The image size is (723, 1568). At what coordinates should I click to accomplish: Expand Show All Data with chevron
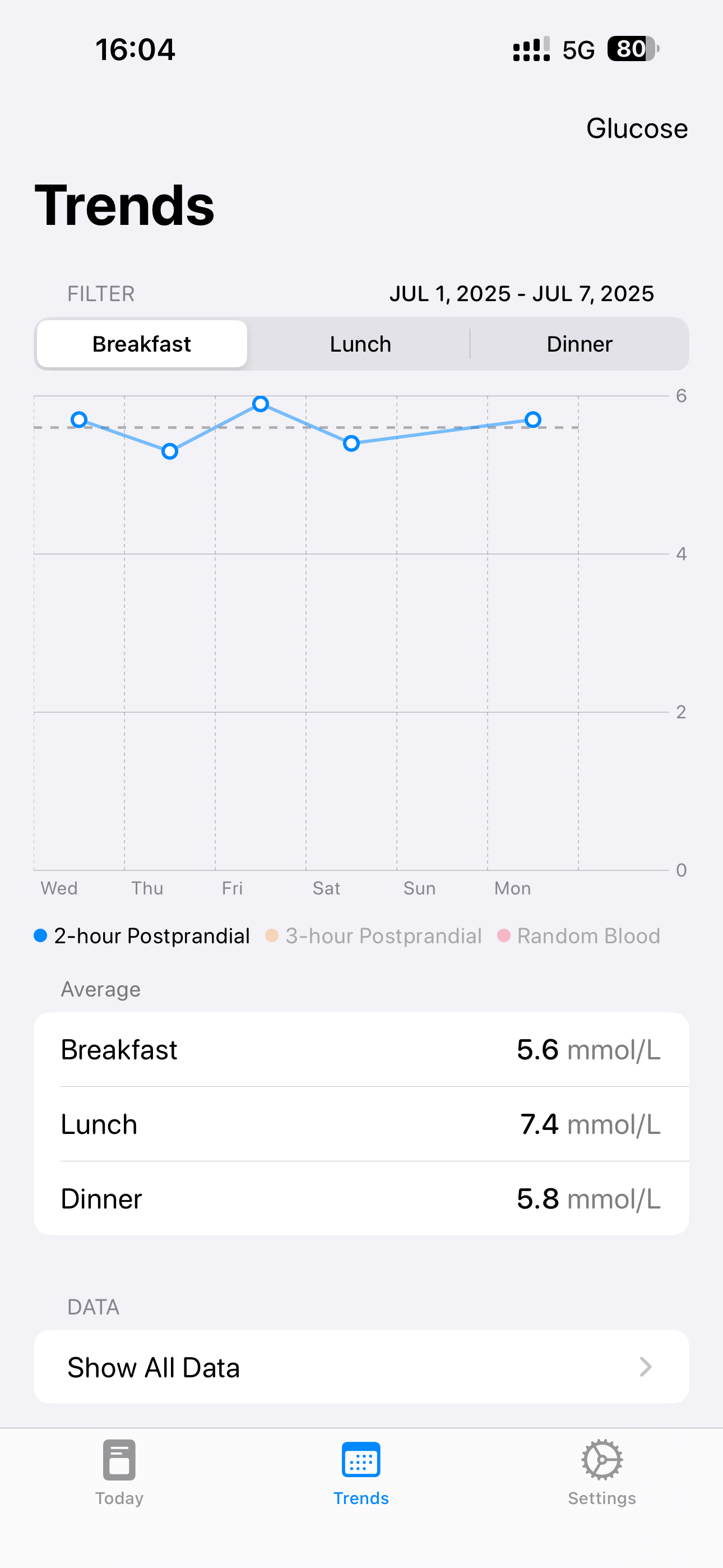[361, 1367]
